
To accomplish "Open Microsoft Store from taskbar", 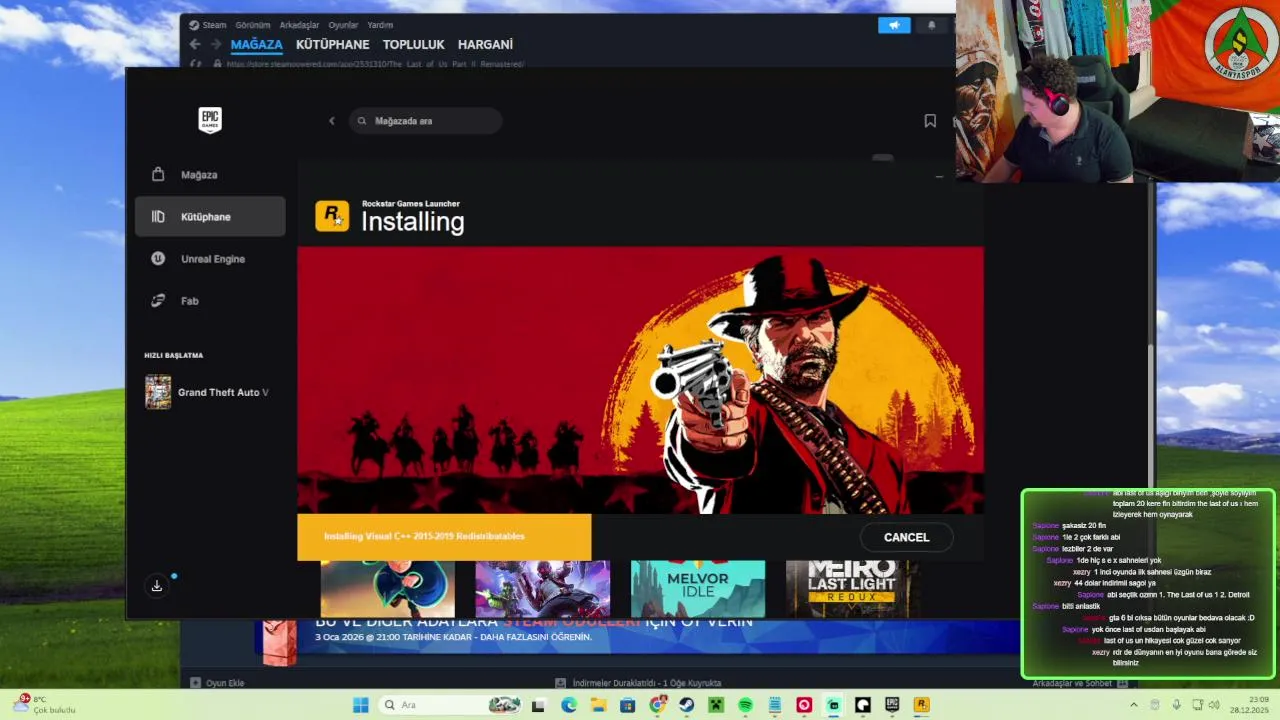I will tap(627, 705).
